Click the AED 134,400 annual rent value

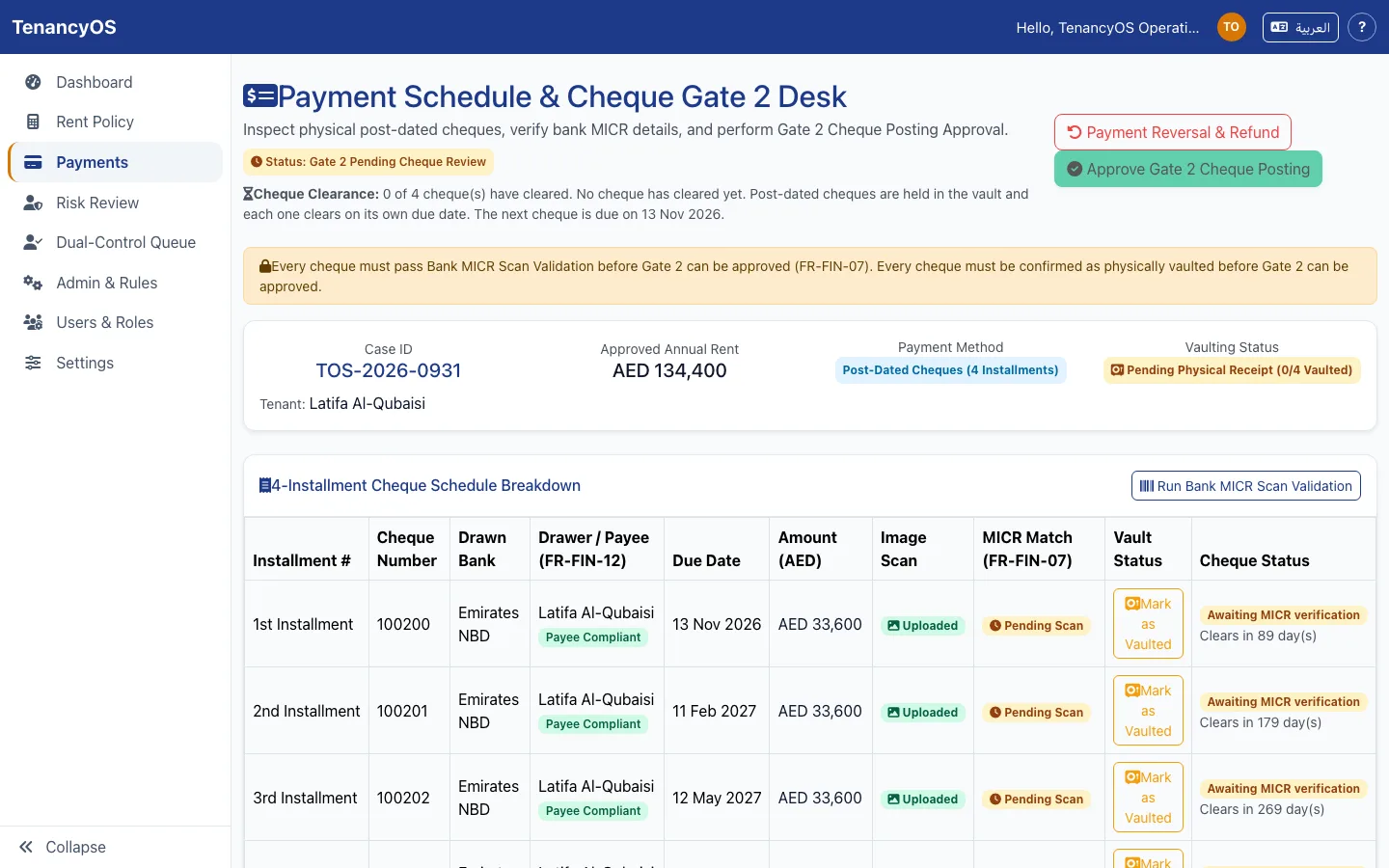click(669, 370)
